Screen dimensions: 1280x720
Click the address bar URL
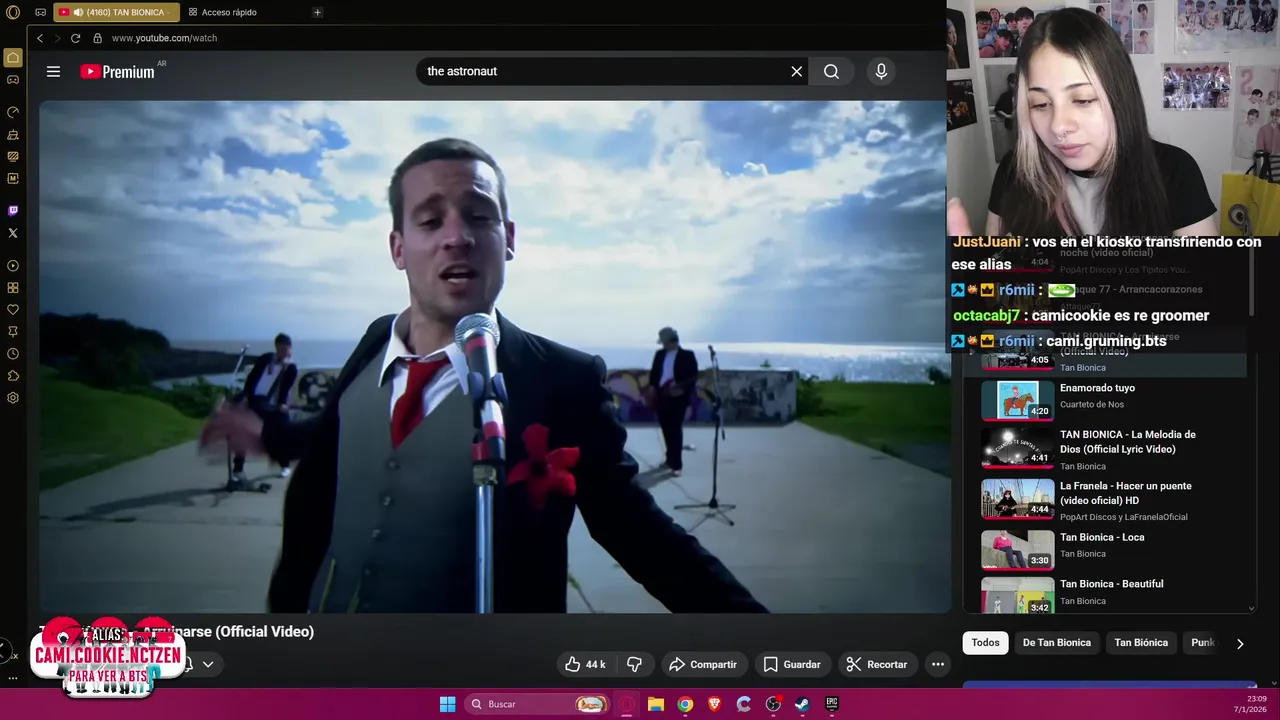coord(164,38)
